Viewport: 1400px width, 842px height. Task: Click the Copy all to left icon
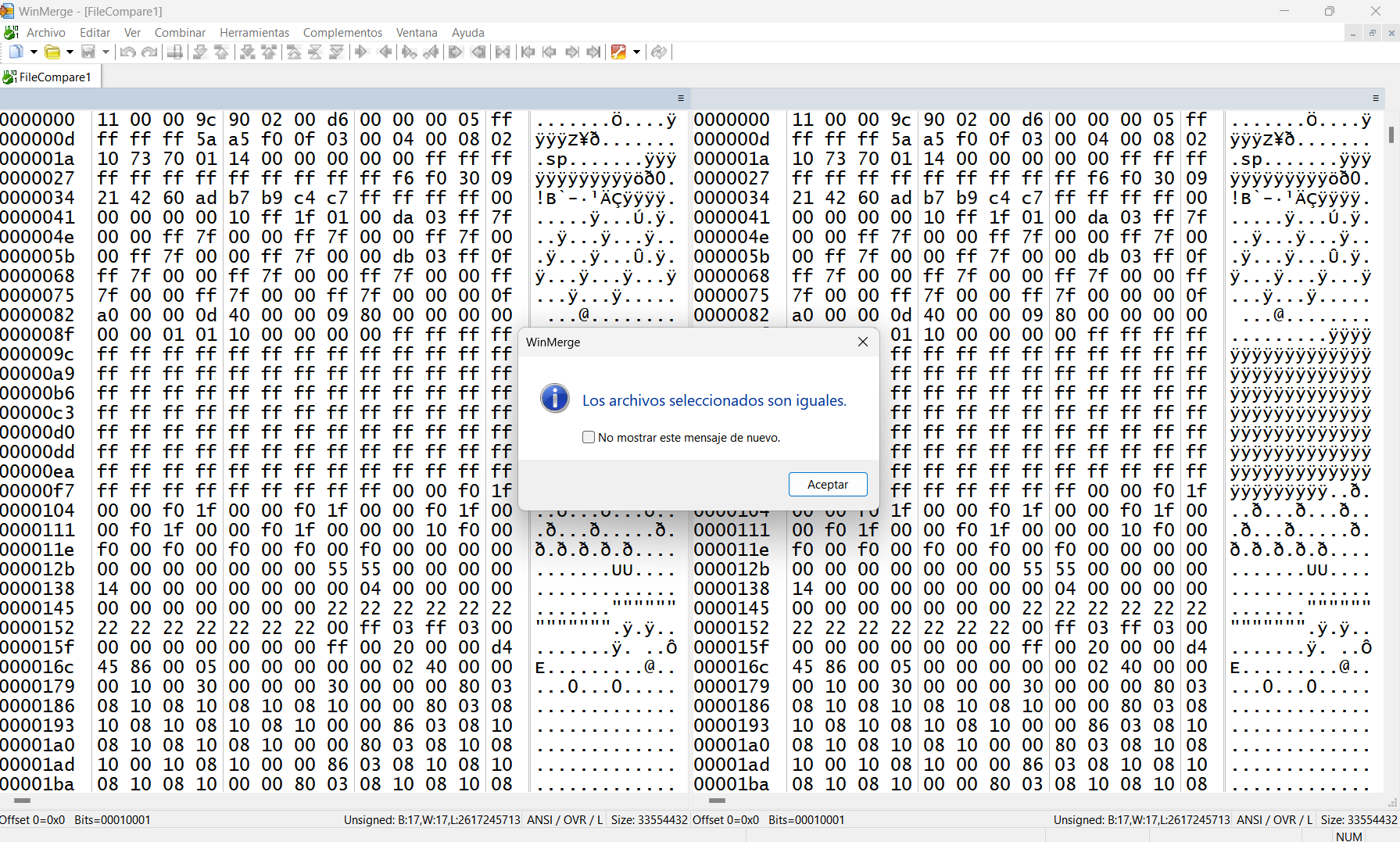pos(478,52)
